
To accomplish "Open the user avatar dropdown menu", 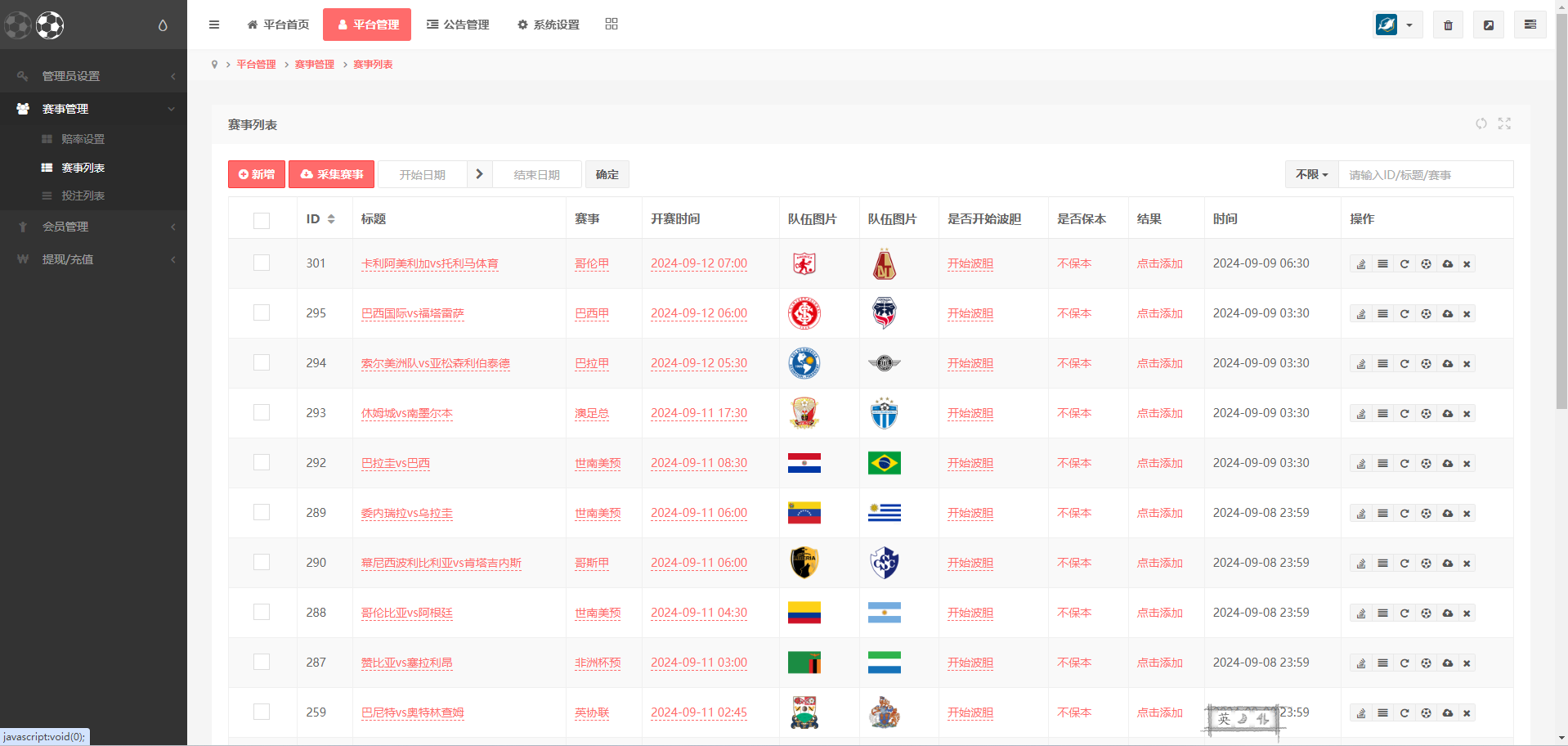I will tap(1396, 25).
